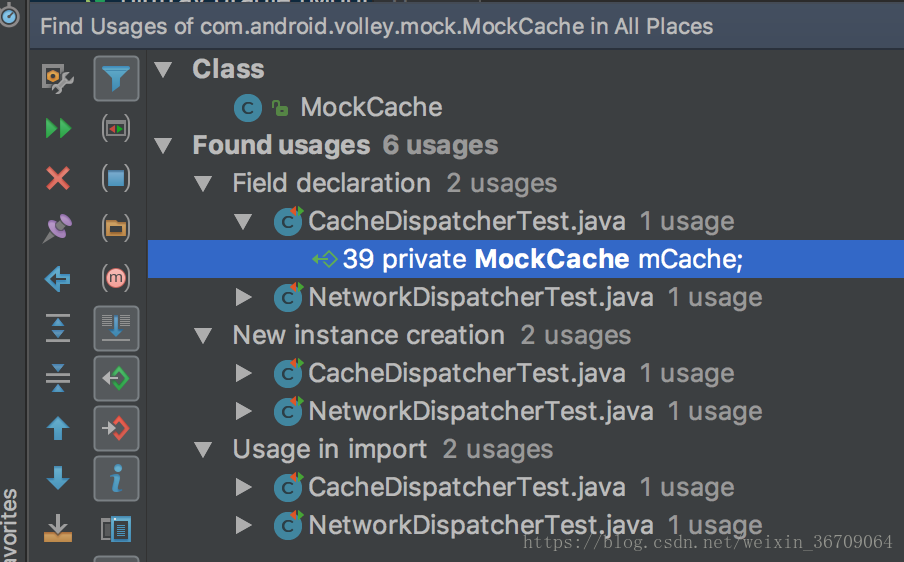904x562 pixels.
Task: Expand NetworkDispatcherTest.java under Usage in import
Action: 244,525
